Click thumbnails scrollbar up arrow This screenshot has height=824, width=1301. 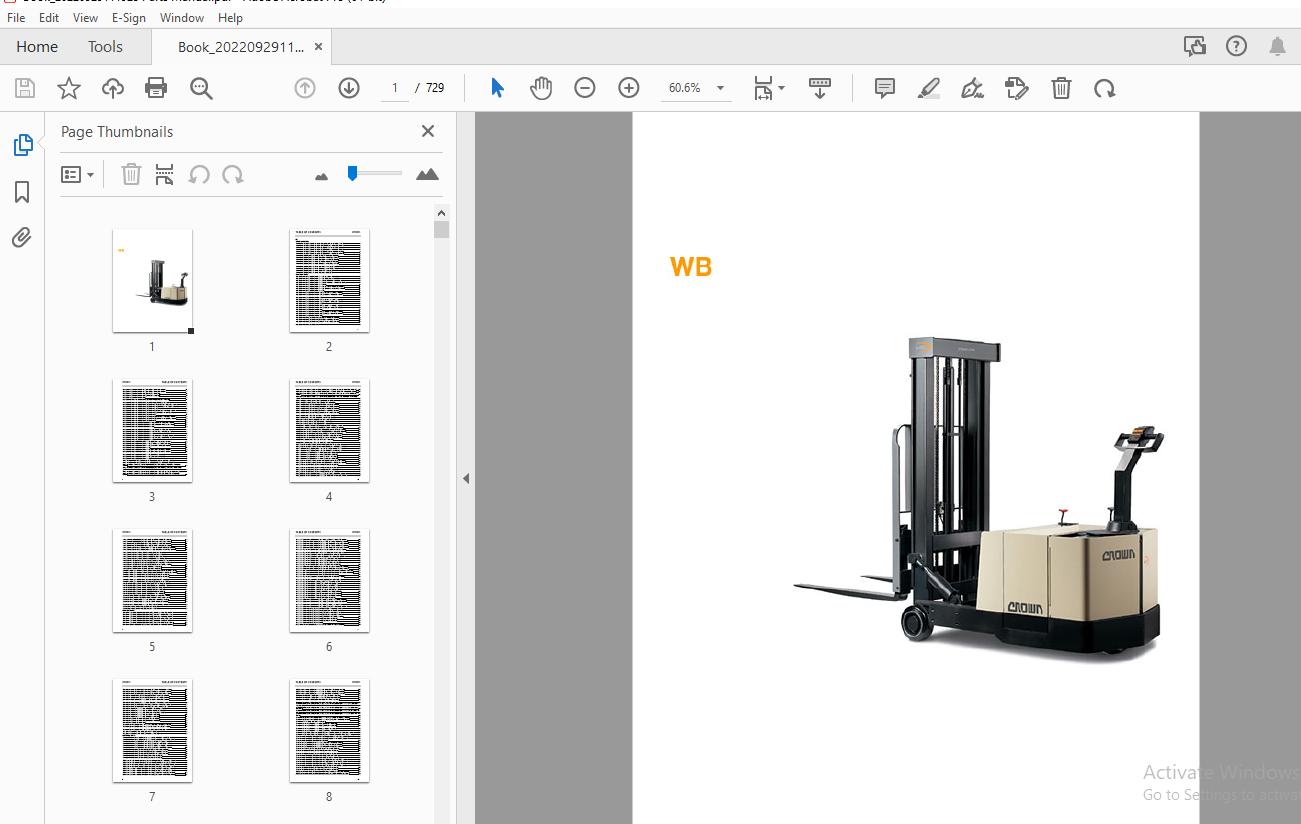tap(442, 213)
